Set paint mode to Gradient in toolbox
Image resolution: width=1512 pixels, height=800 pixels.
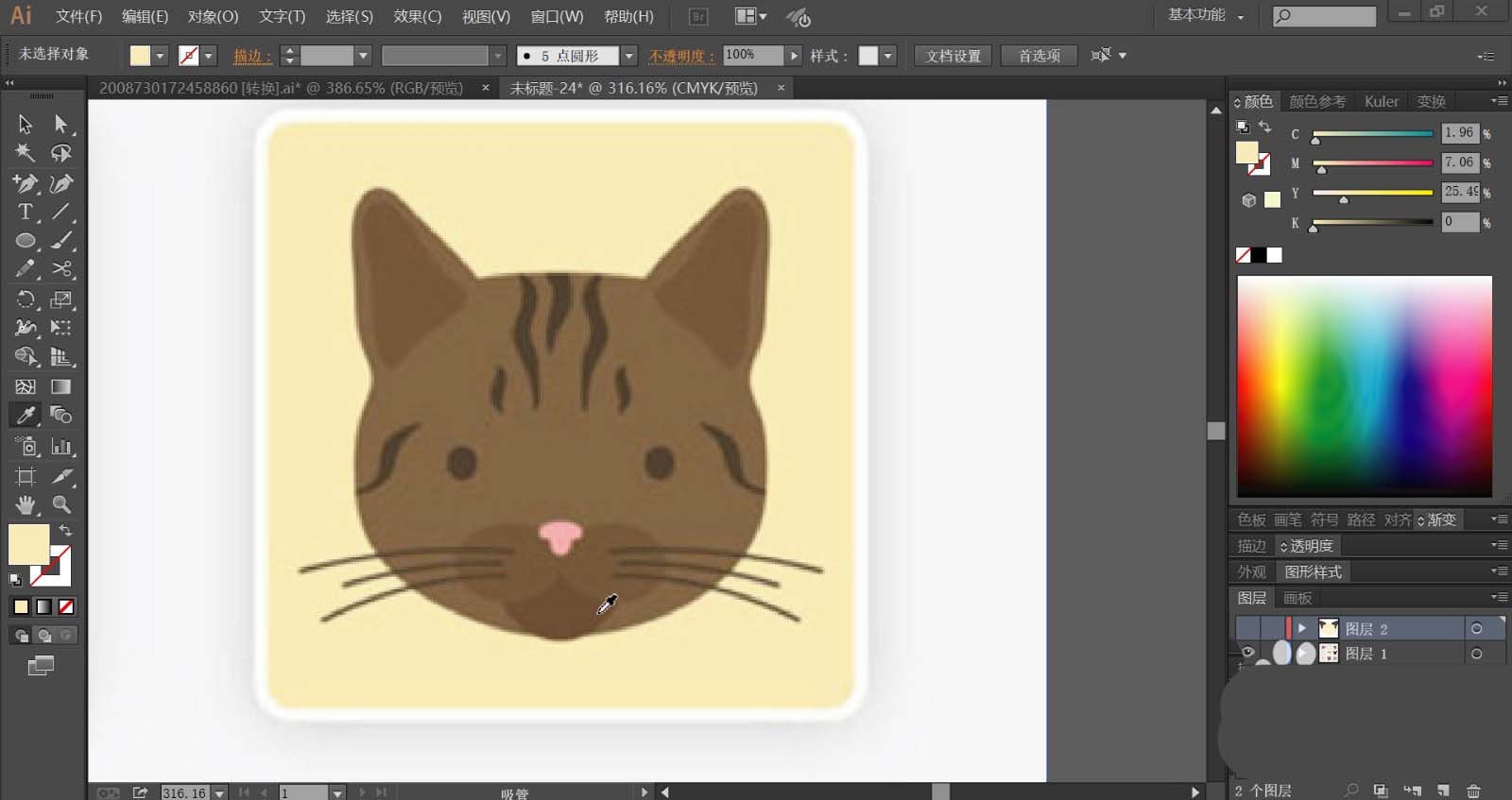43,606
